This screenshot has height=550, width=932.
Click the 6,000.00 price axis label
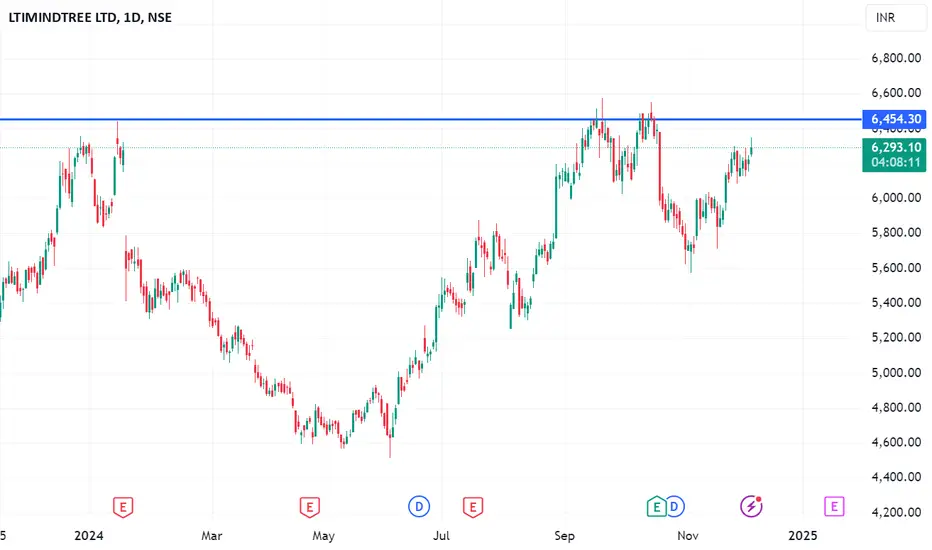coord(896,198)
